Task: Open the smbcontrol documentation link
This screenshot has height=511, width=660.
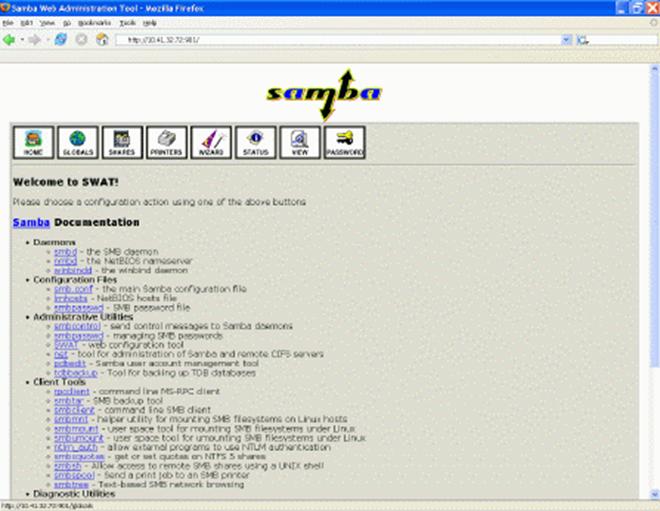Action: point(77,326)
